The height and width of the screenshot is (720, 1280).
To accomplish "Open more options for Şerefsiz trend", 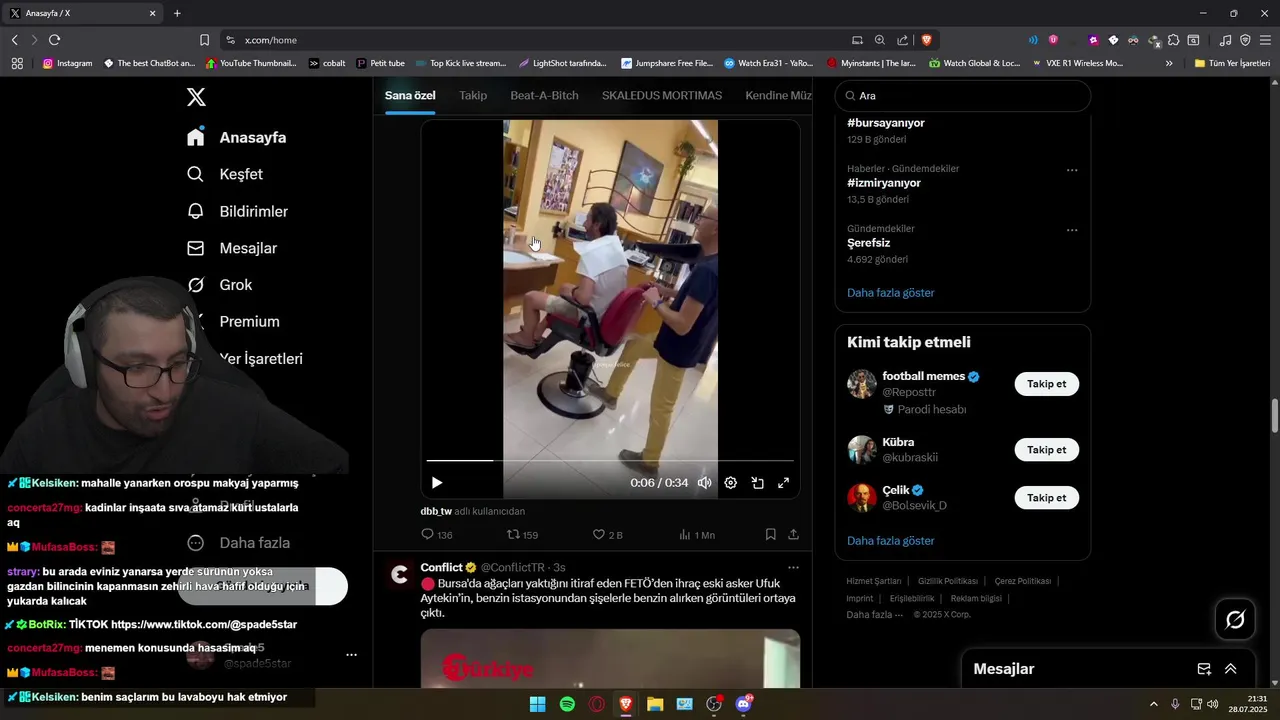I will point(1072,230).
